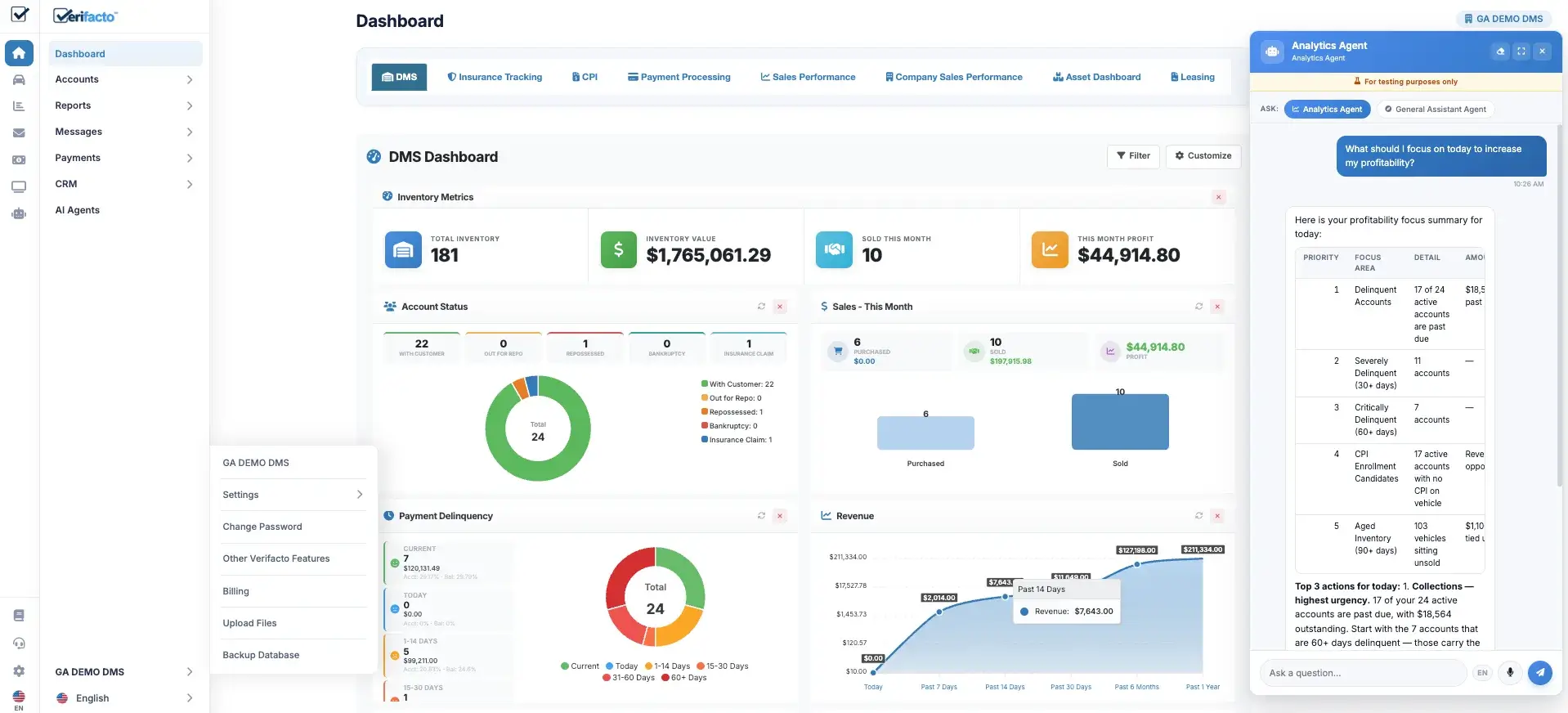The height and width of the screenshot is (713, 1568).
Task: Open the gear settings icon in left rail
Action: click(19, 670)
